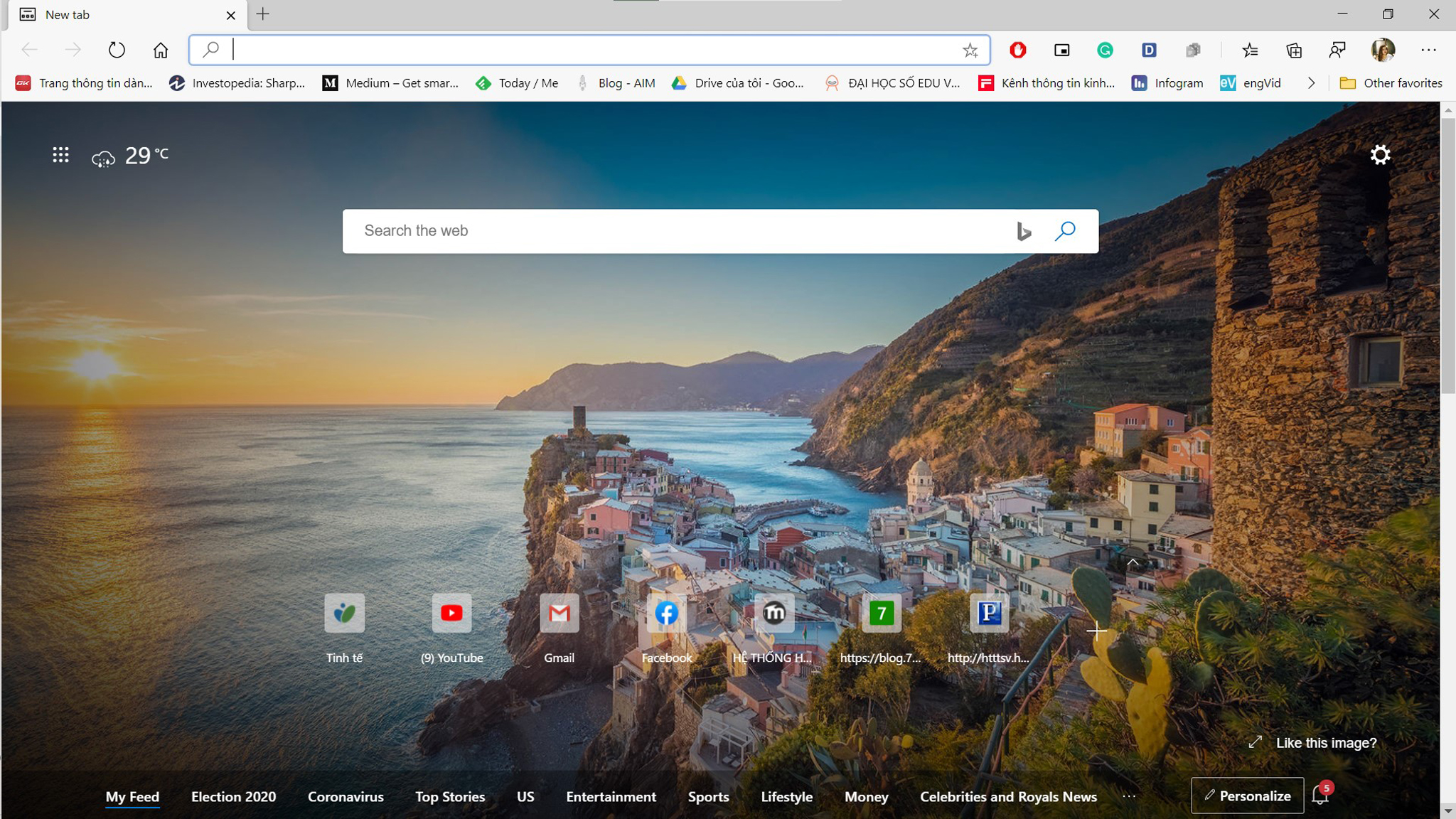The height and width of the screenshot is (819, 1456).
Task: Show more news feed categories
Action: pyautogui.click(x=1129, y=796)
